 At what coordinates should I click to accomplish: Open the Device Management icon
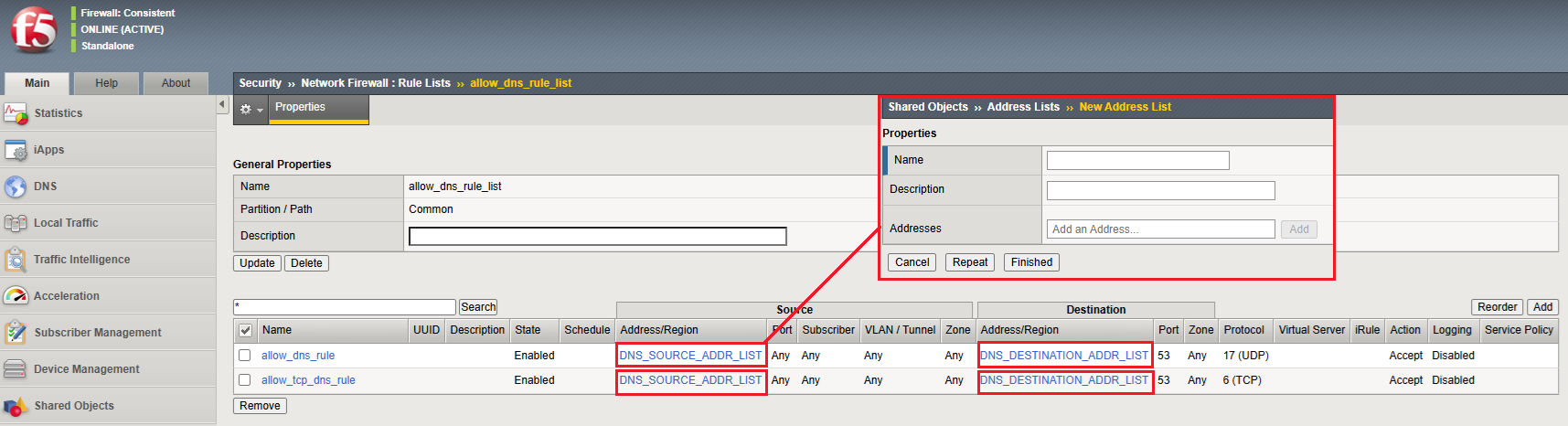[x=16, y=369]
